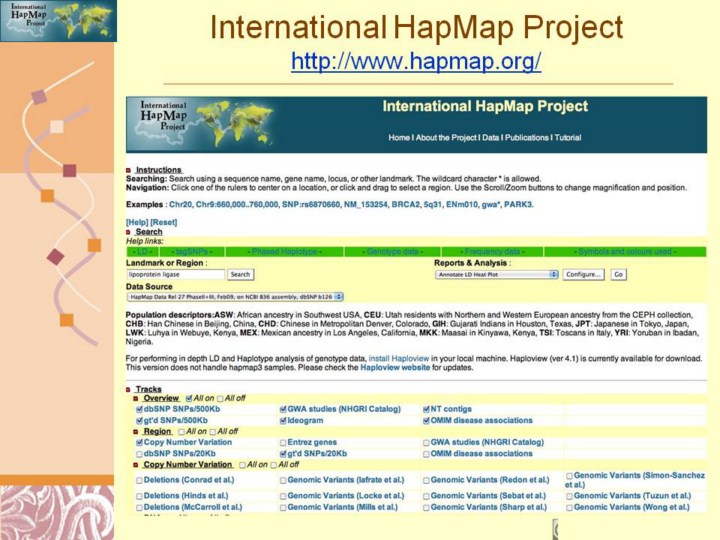Open the Data Source dropdown

click(x=235, y=296)
